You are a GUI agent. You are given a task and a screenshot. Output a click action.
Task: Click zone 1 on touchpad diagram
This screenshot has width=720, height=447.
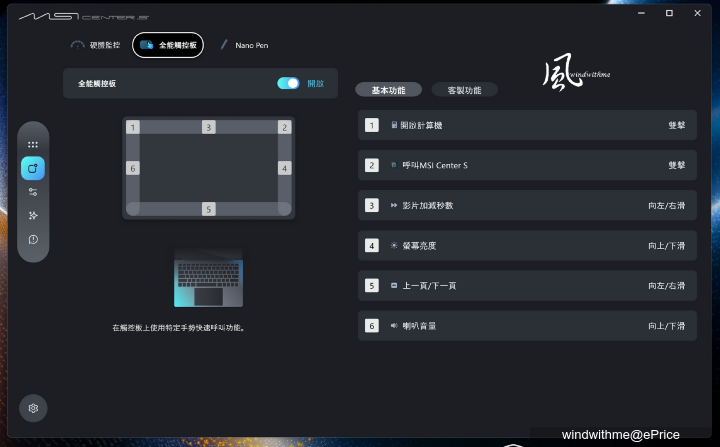coord(133,127)
